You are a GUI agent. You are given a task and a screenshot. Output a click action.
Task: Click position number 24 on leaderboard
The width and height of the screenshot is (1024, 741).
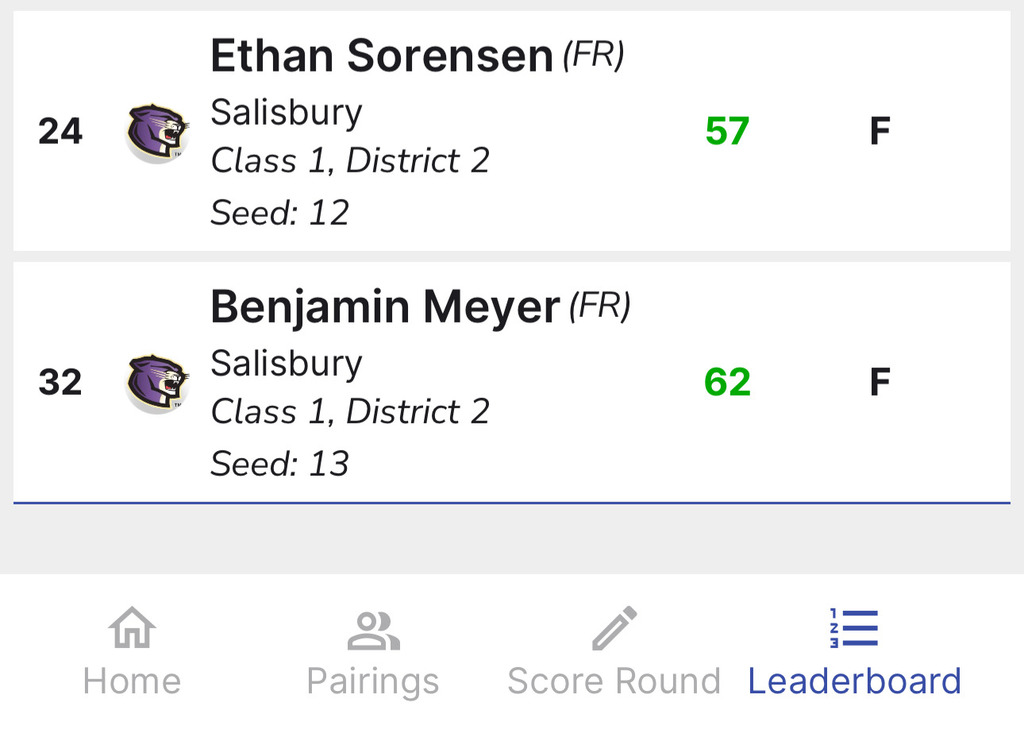click(60, 131)
